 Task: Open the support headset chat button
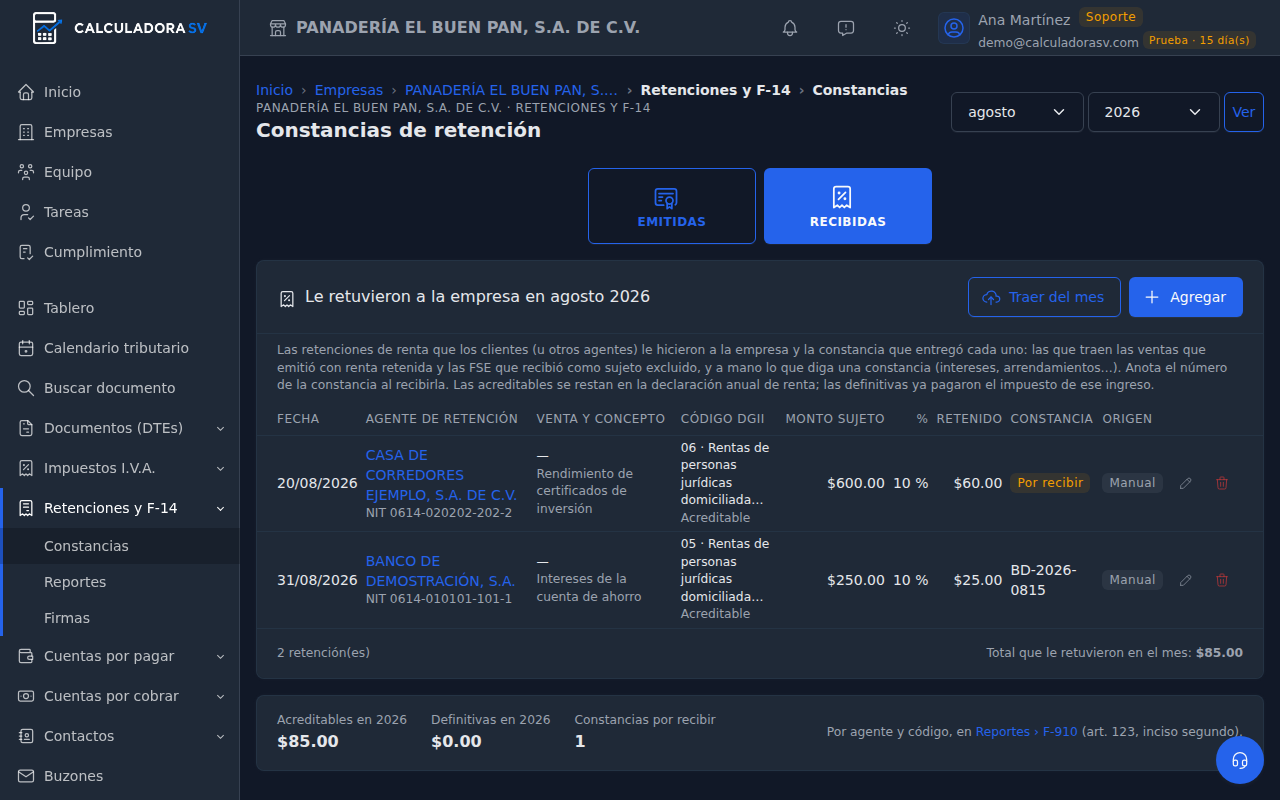1240,760
